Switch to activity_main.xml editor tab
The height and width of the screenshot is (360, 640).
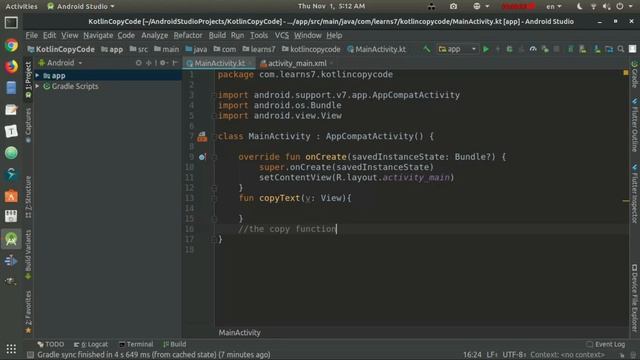point(297,63)
